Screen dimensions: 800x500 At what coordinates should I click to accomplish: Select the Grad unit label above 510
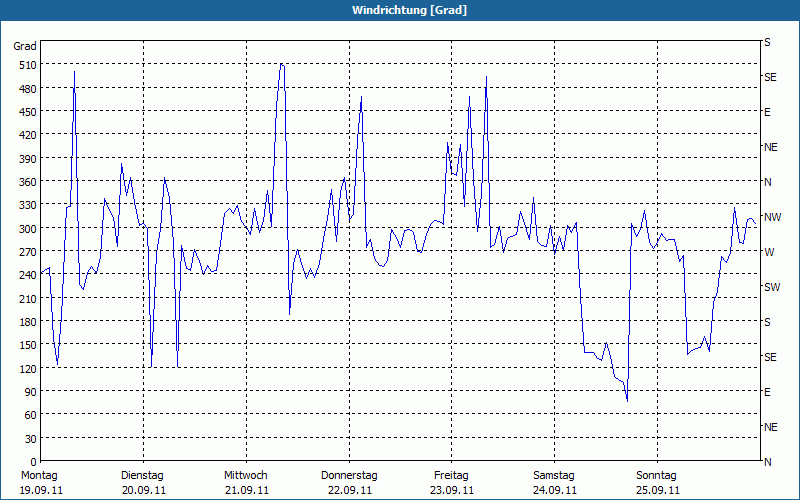click(x=25, y=46)
